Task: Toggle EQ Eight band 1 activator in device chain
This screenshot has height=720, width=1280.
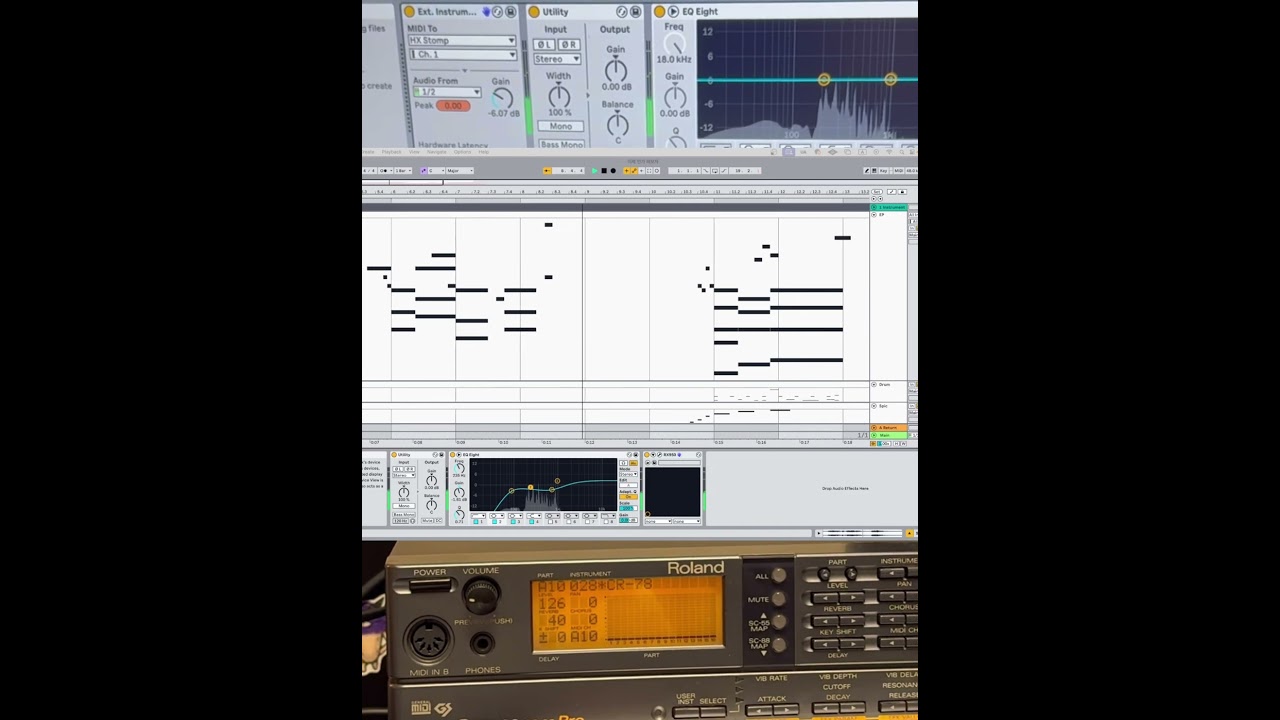Action: pos(476,522)
